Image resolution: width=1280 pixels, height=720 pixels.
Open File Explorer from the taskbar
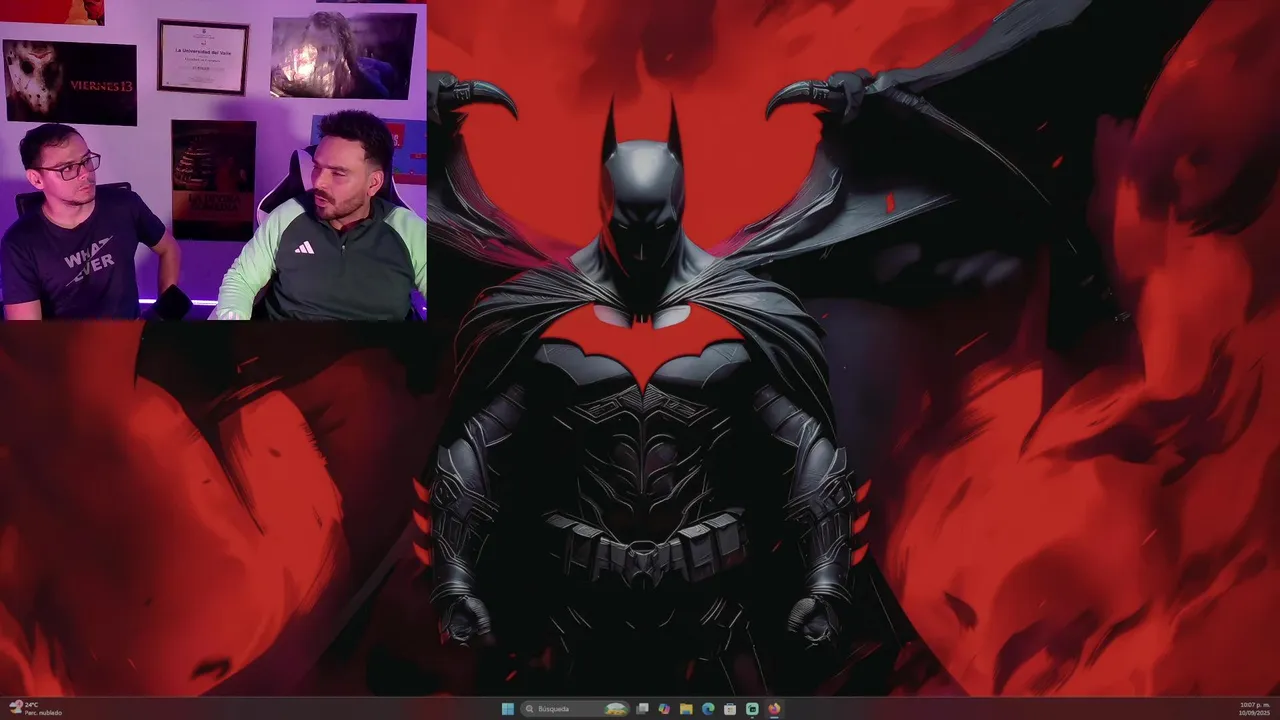tap(686, 709)
